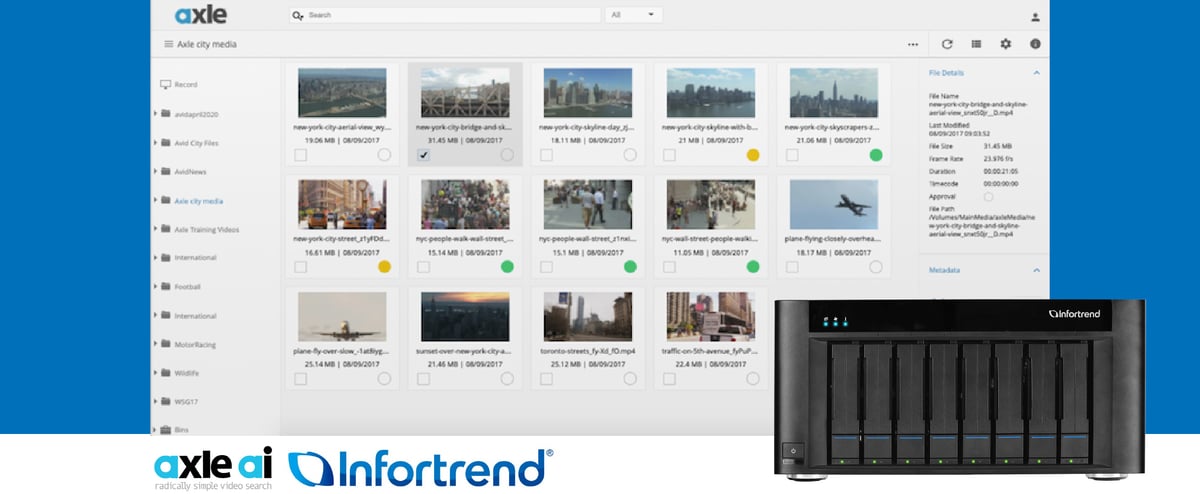The image size is (1200, 494).
Task: Click in the Search input field
Action: pyautogui.click(x=444, y=15)
